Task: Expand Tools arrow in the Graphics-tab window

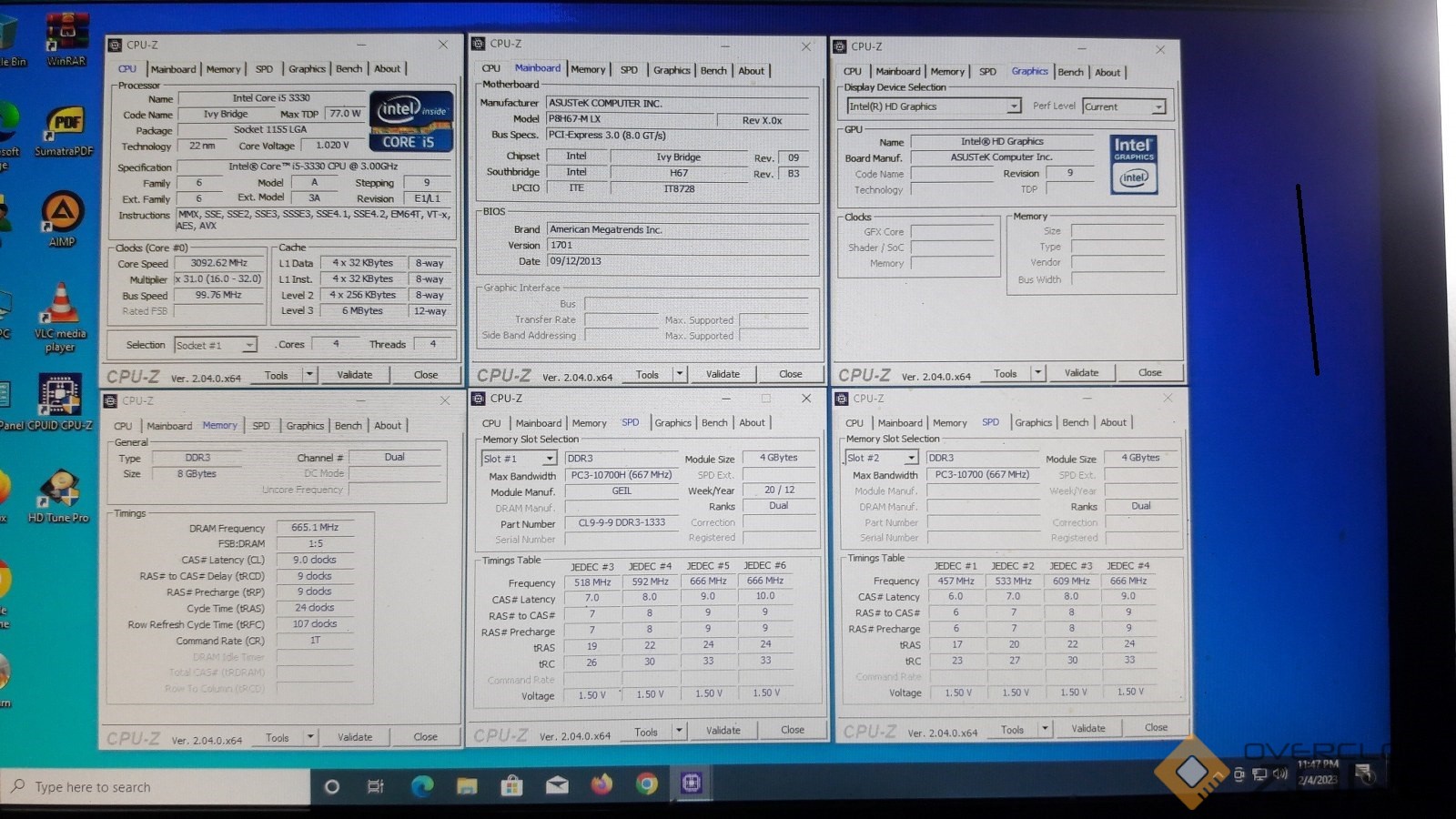Action: pyautogui.click(x=1037, y=373)
